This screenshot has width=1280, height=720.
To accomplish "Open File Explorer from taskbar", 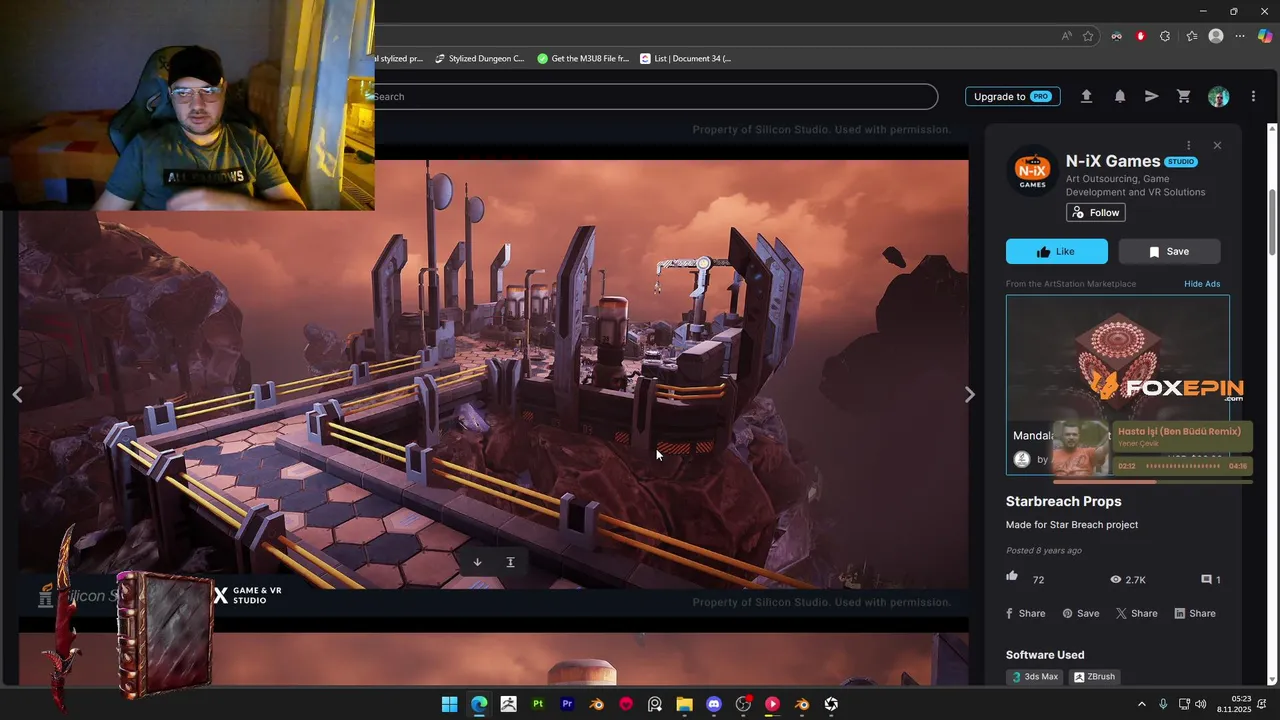I will point(684,704).
